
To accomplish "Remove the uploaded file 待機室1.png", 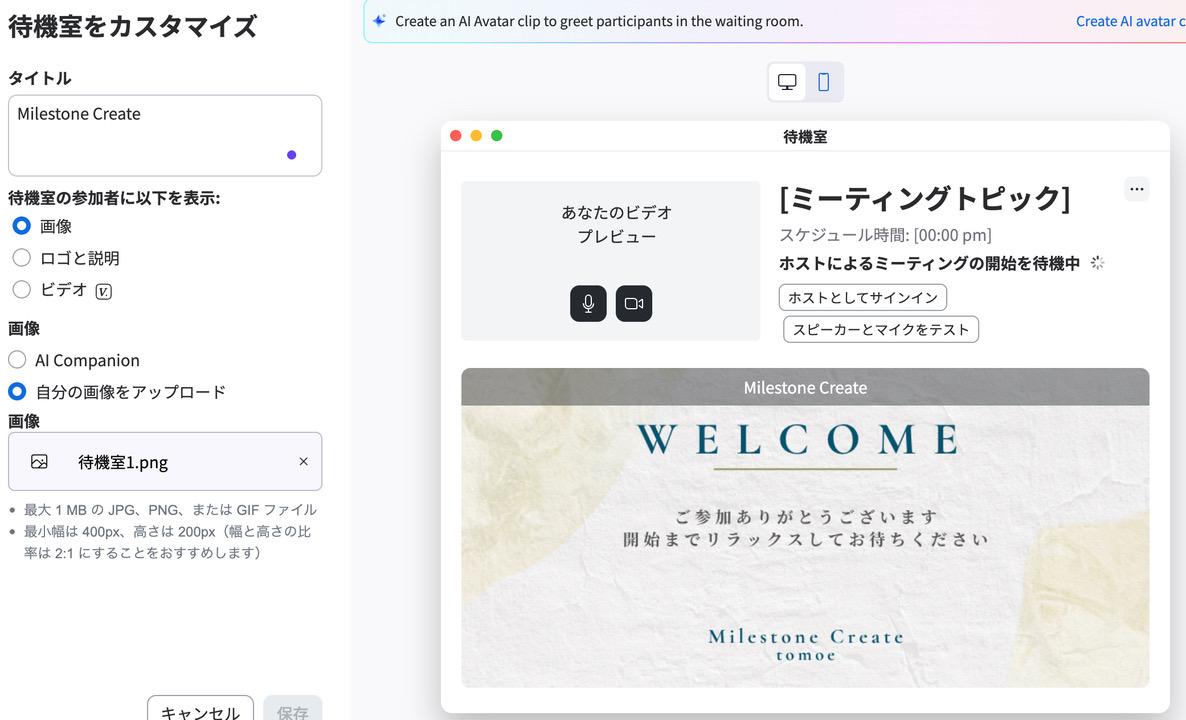I will [303, 462].
